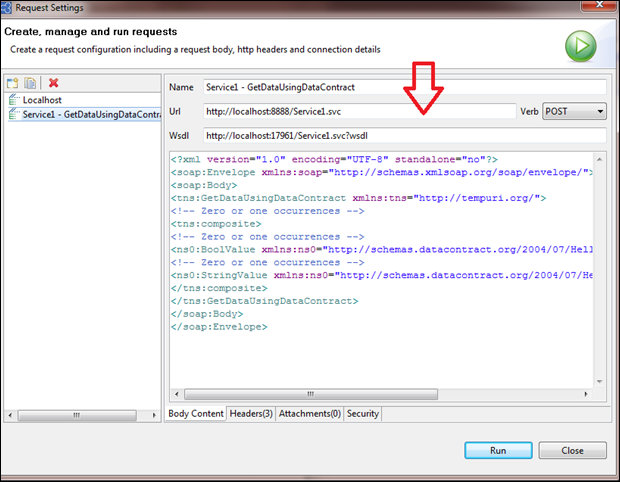Image resolution: width=620 pixels, height=482 pixels.
Task: Click the <soap:Envelope opening tag line
Action: pos(382,172)
